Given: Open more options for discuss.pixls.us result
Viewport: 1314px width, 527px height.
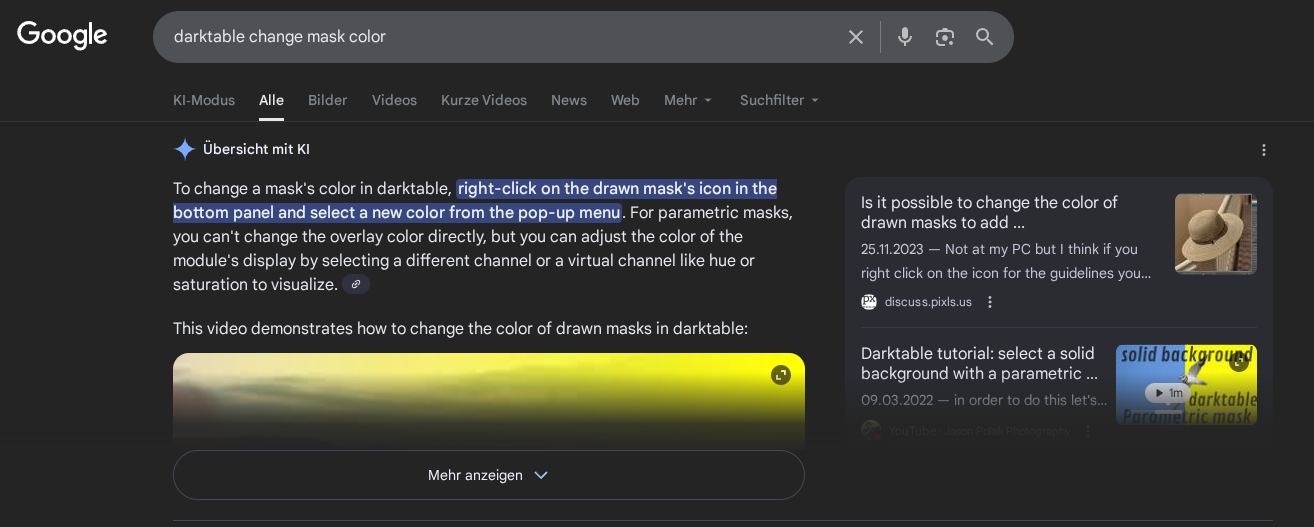Looking at the screenshot, I should (990, 302).
